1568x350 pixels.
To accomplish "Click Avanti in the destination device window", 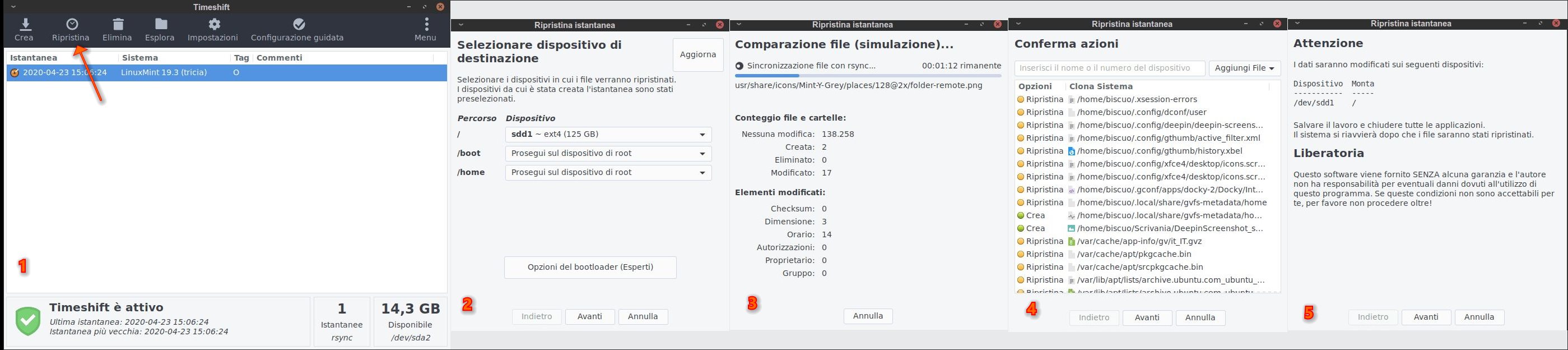I will pyautogui.click(x=590, y=316).
